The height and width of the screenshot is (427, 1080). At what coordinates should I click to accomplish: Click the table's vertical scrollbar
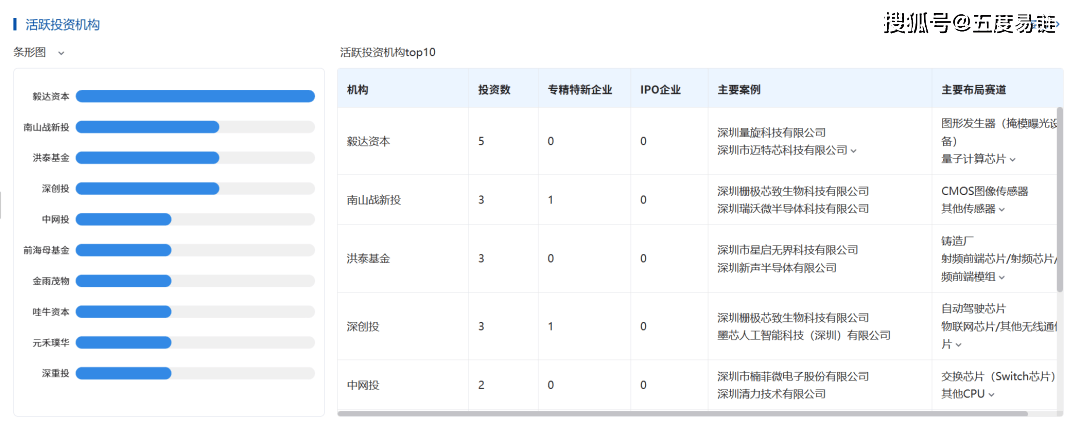tap(1060, 200)
